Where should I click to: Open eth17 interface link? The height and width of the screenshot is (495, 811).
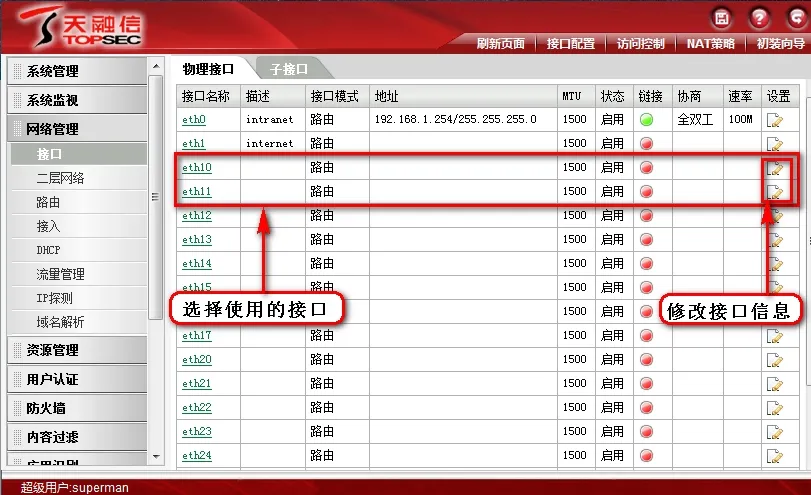[x=197, y=336]
